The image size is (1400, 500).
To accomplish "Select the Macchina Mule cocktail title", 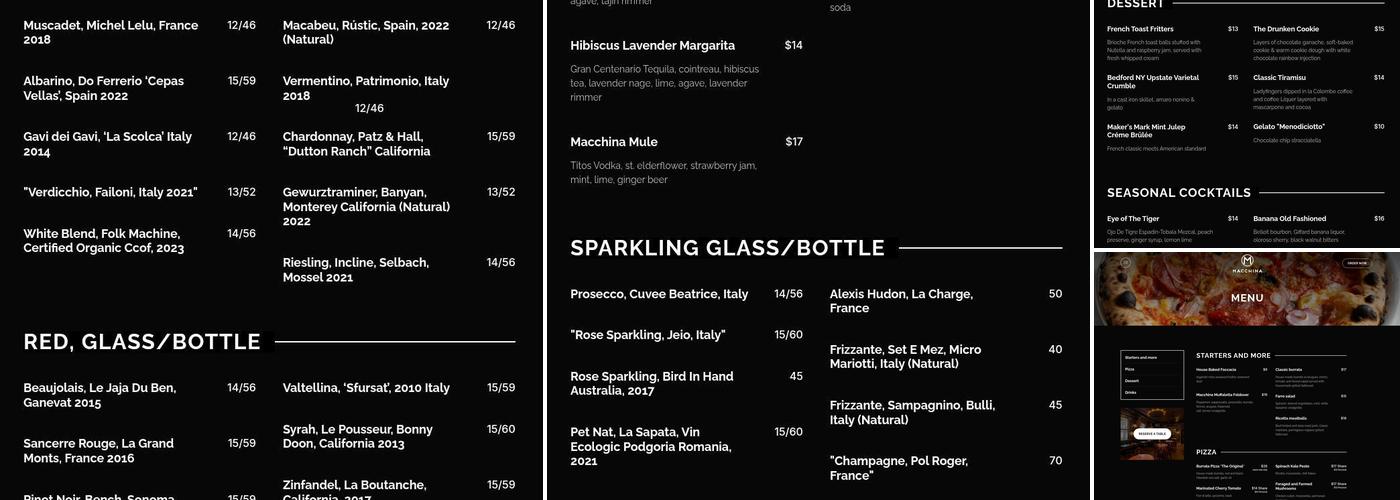I will (613, 142).
